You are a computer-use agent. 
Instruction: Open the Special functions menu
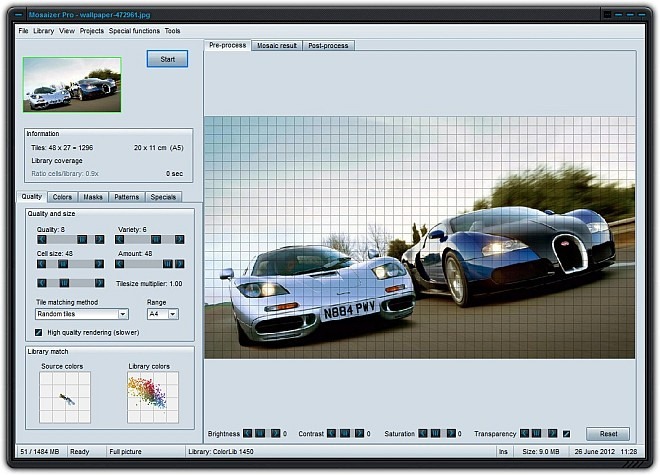pyautogui.click(x=134, y=31)
